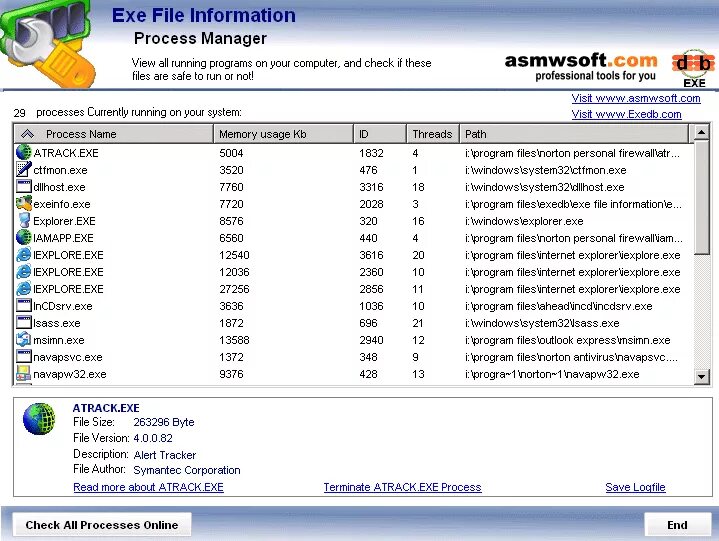This screenshot has width=719, height=541.
Task: Click the IAMAPP.EXE globe icon
Action: coord(23,237)
